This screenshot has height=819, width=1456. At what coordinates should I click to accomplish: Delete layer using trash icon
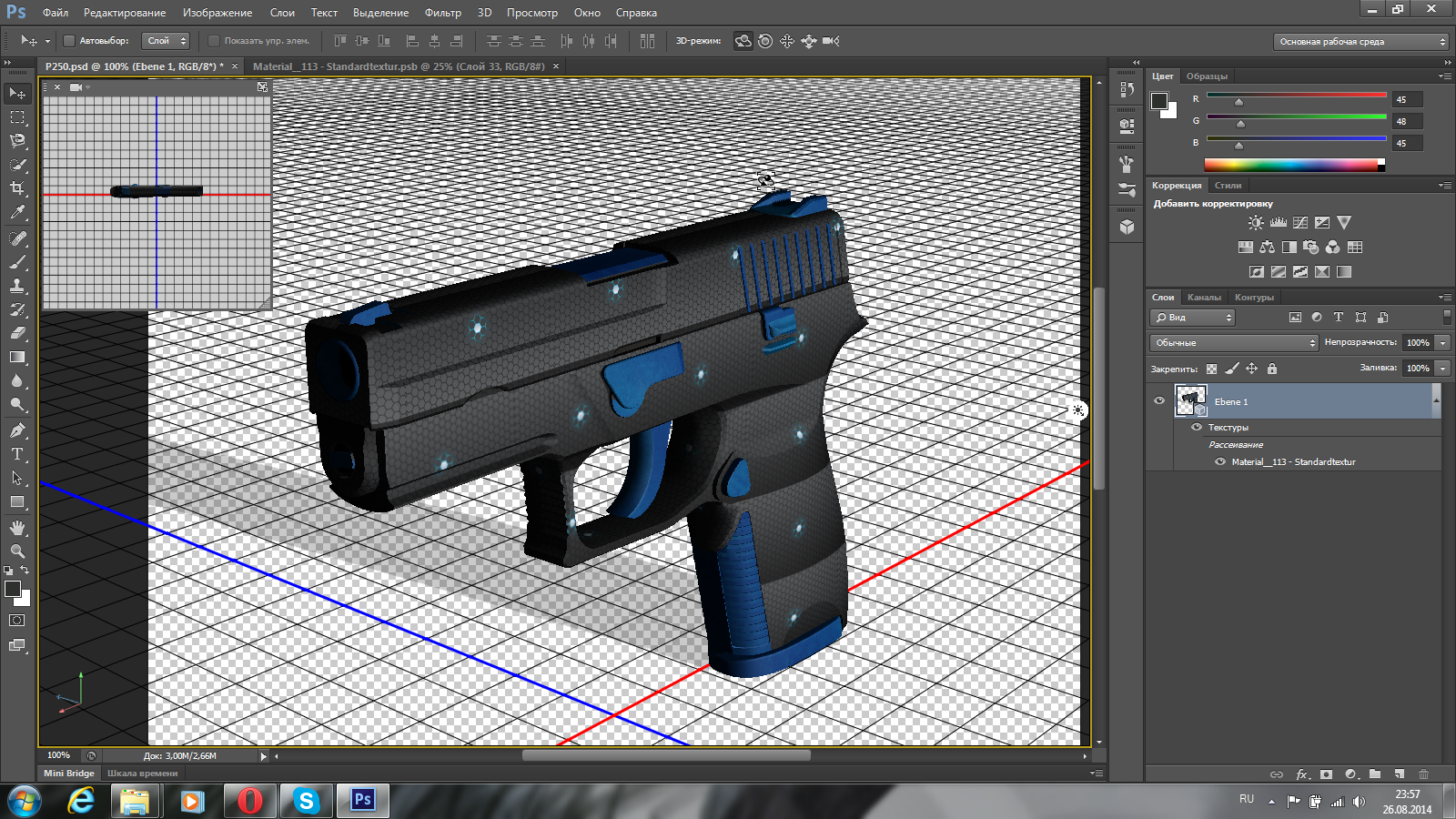(1423, 774)
